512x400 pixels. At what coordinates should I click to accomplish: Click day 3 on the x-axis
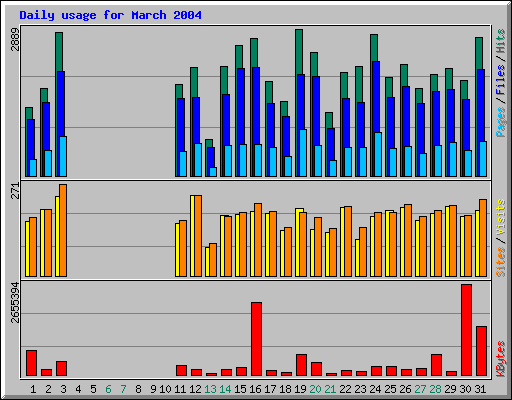pos(63,389)
